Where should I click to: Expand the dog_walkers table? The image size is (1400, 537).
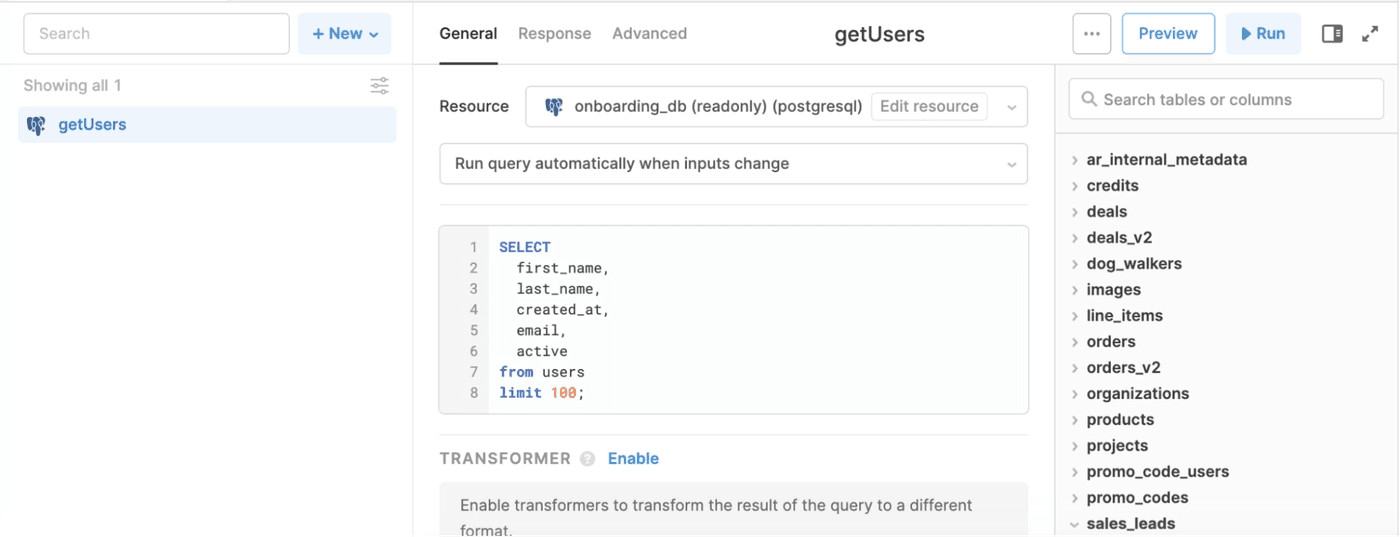pos(1075,264)
